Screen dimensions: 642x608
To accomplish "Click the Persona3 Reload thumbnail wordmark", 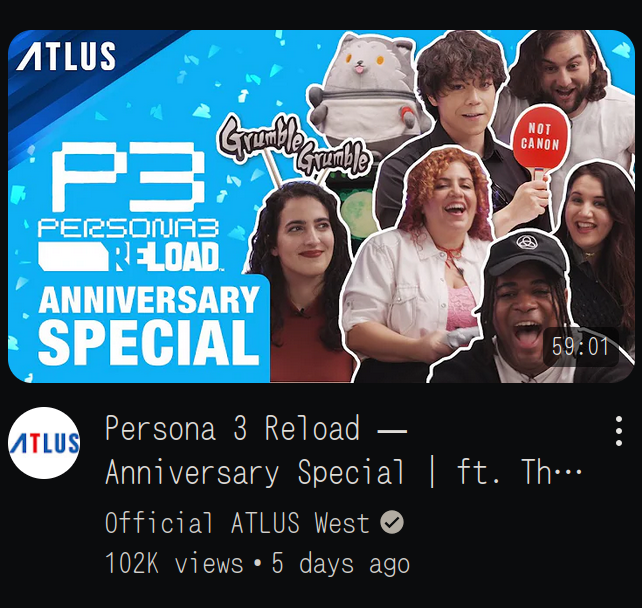I will [x=128, y=245].
